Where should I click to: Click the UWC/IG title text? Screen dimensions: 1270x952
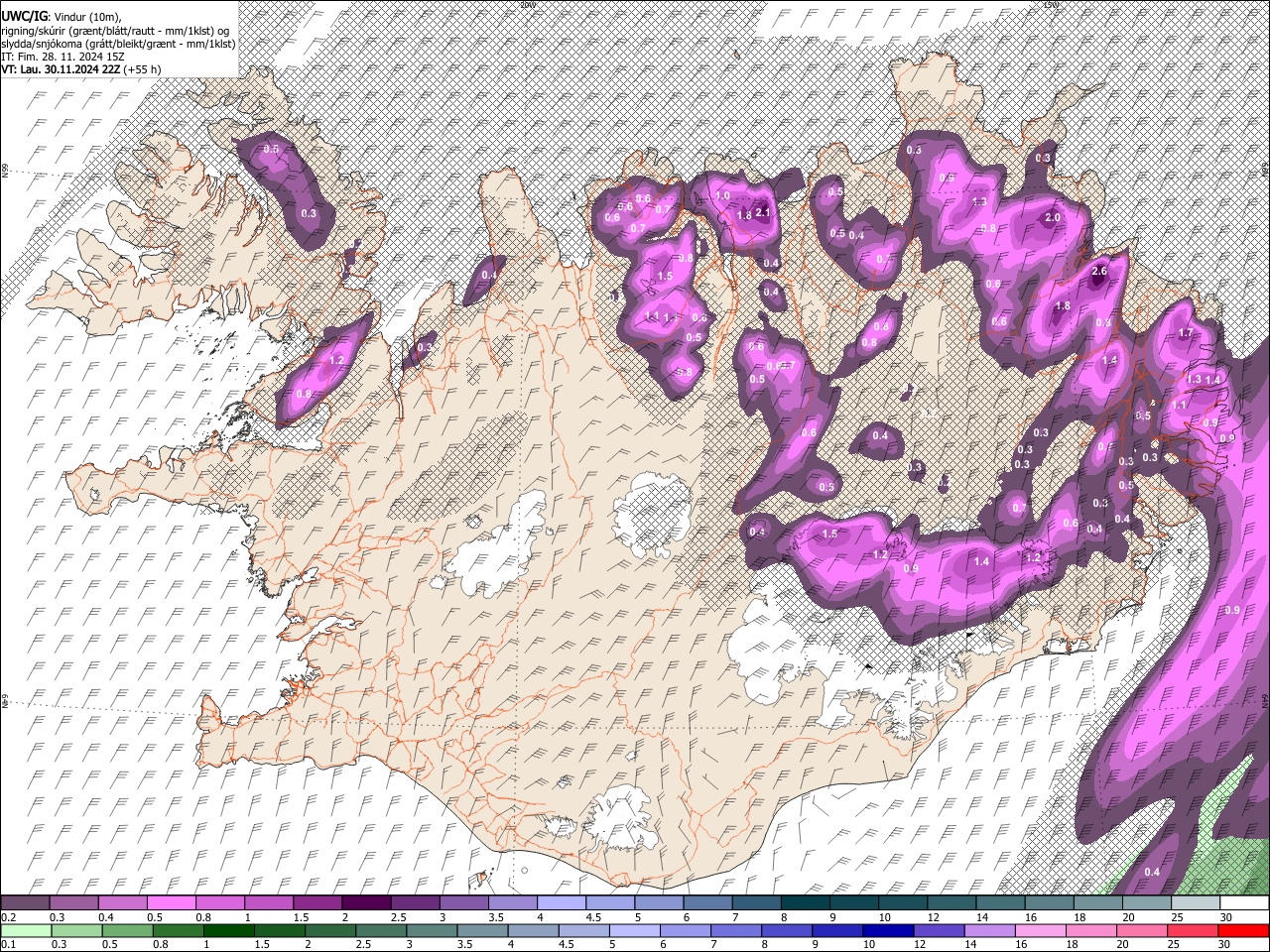point(23,16)
